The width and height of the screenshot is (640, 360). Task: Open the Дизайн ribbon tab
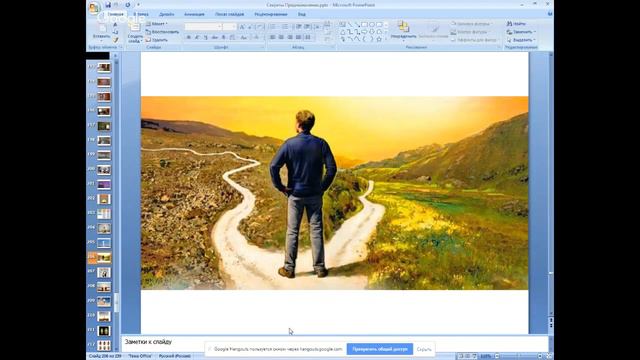pos(167,14)
